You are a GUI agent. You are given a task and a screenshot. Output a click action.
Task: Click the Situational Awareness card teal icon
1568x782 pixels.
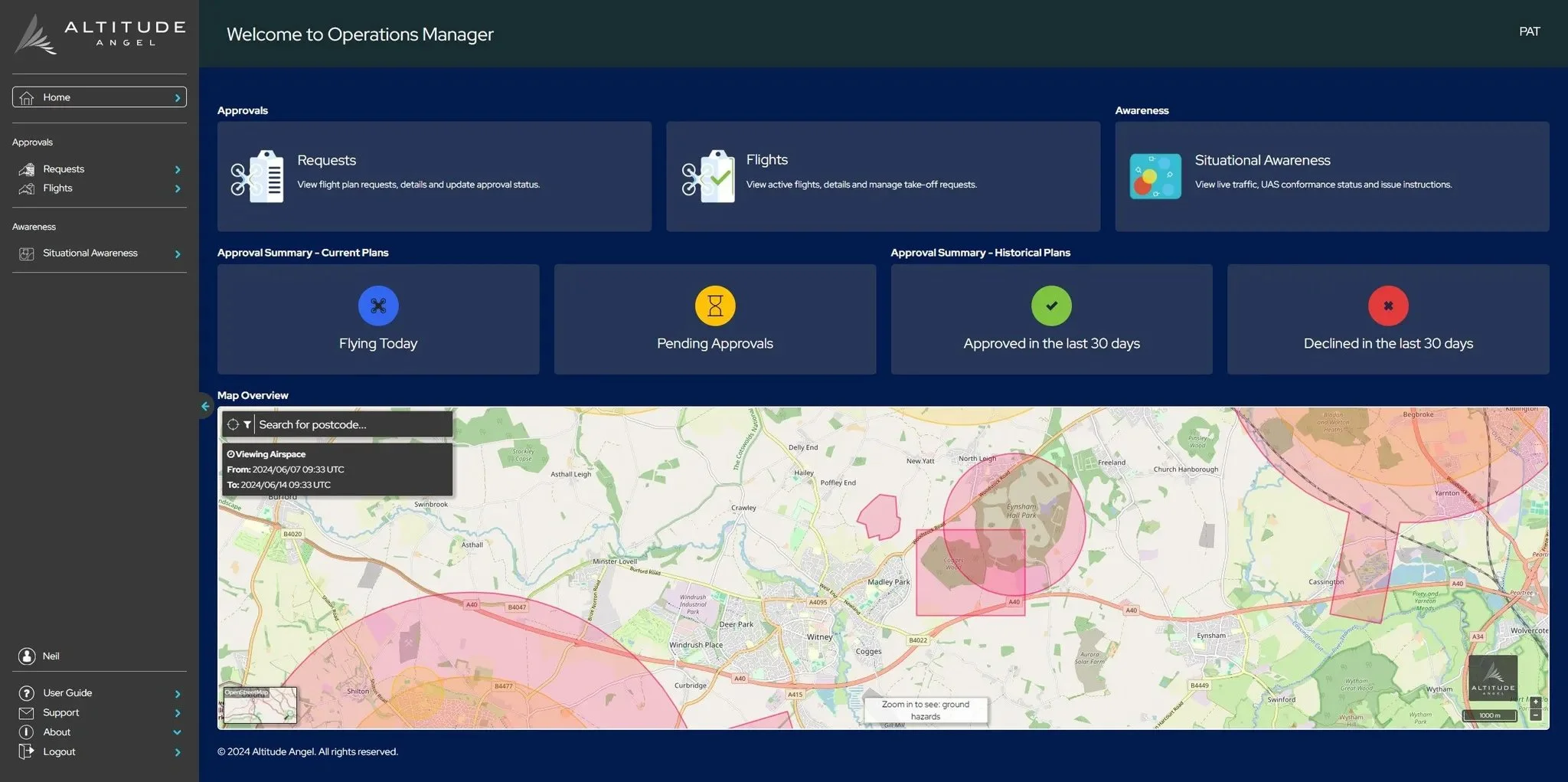[x=1155, y=177]
